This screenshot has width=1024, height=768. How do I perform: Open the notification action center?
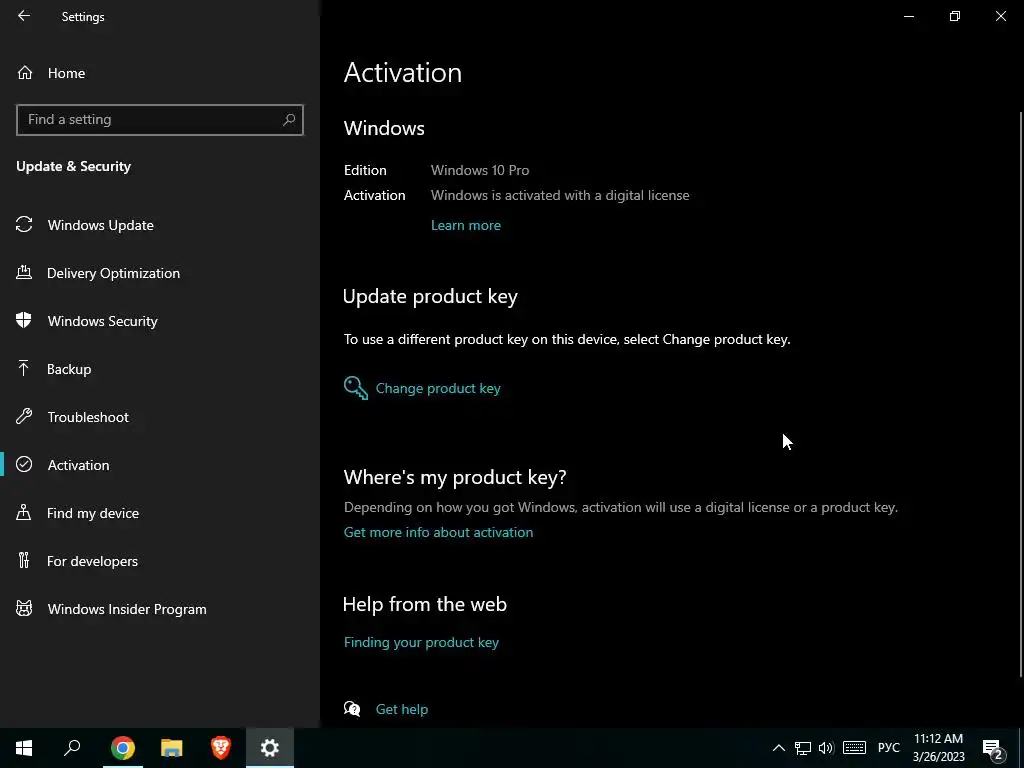pos(993,748)
